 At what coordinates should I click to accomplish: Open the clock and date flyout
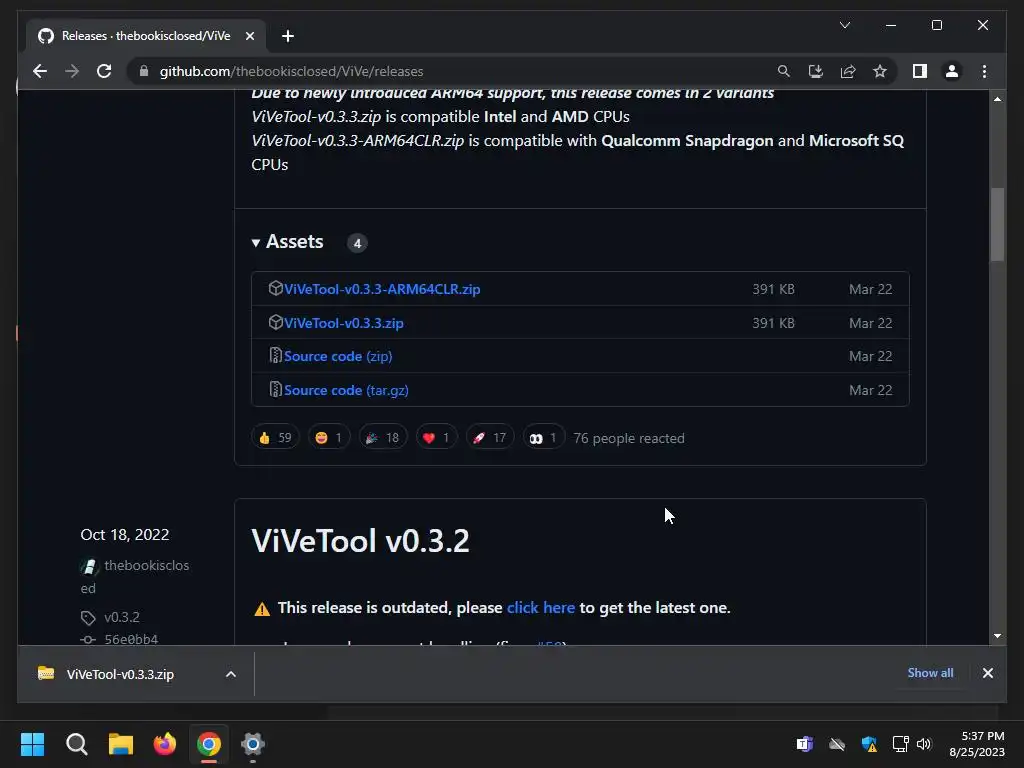point(977,744)
